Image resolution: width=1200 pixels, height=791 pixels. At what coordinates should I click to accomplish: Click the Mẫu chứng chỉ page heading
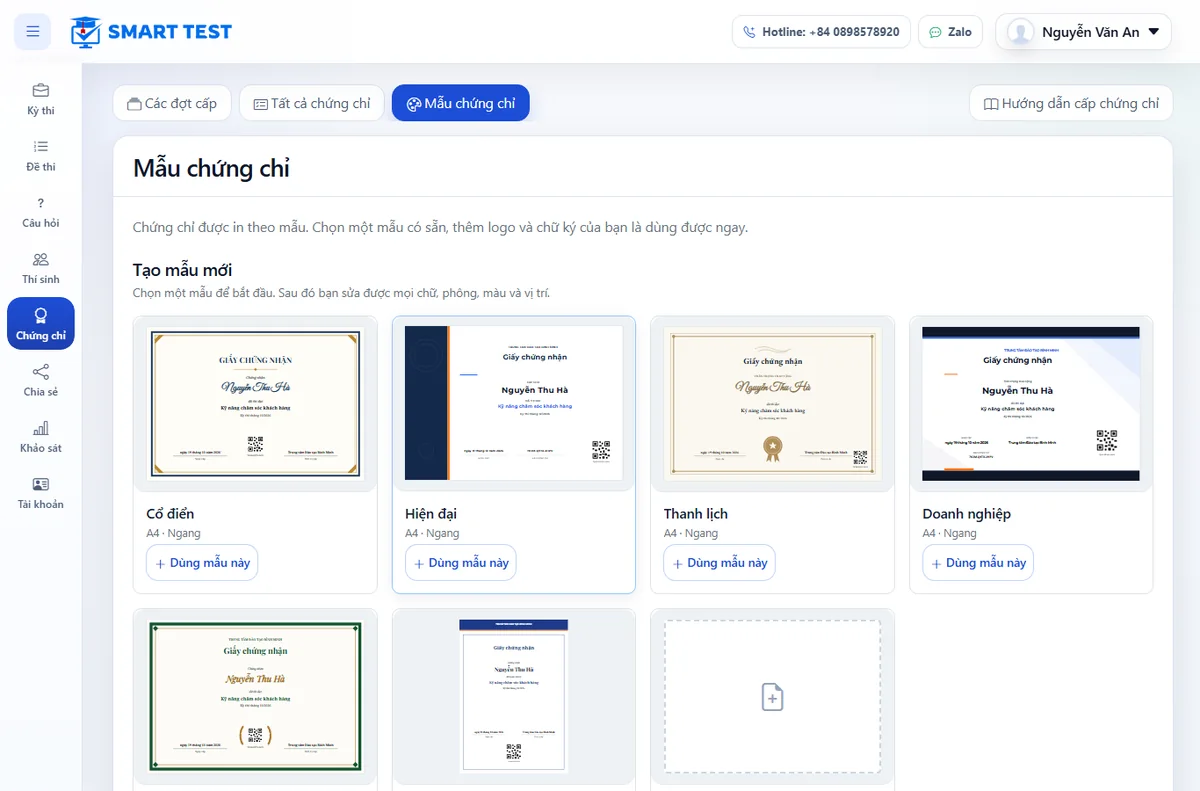coord(212,168)
